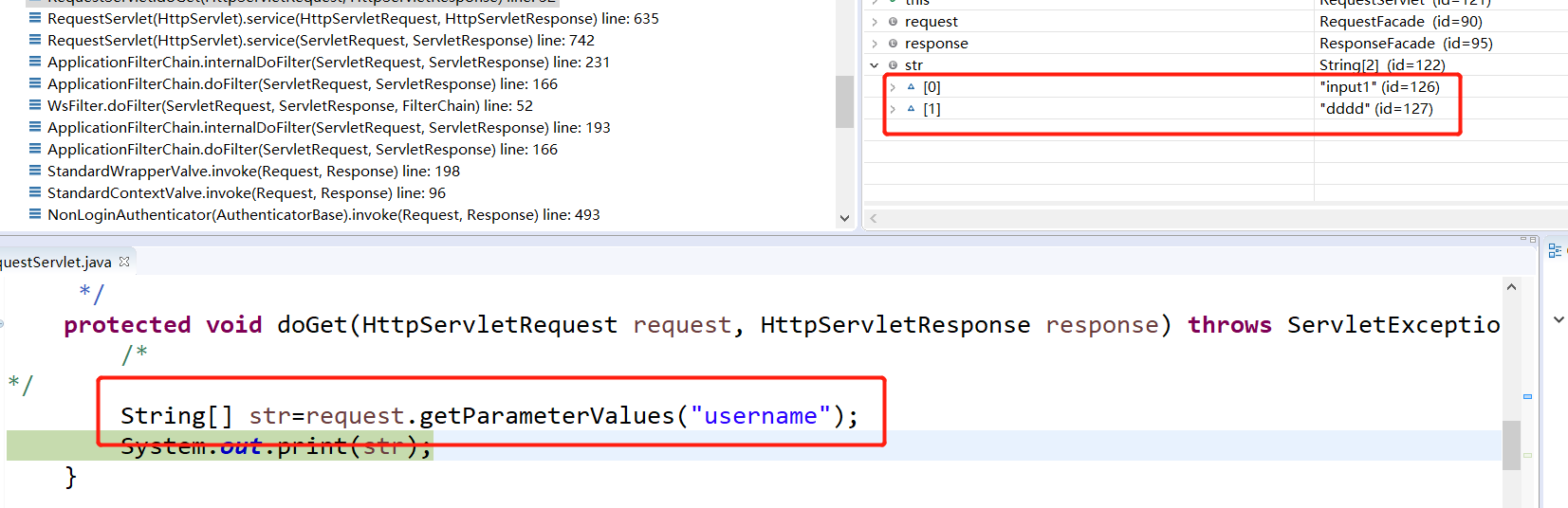Close the RequestServlet.java editor tab
1568x508 pixels.
click(x=124, y=262)
